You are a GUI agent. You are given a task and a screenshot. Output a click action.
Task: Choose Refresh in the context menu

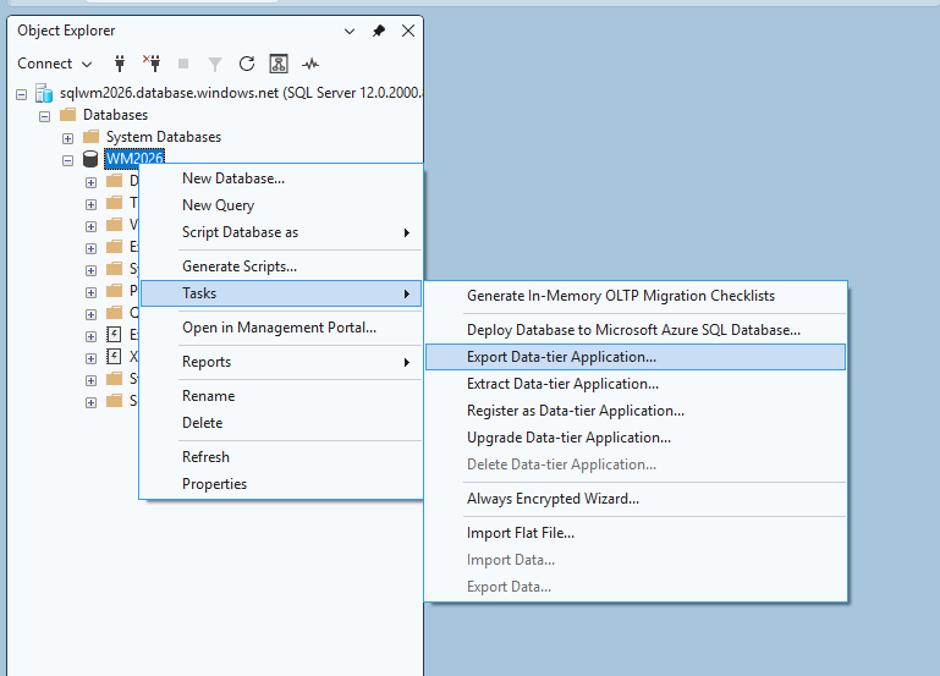(281, 457)
